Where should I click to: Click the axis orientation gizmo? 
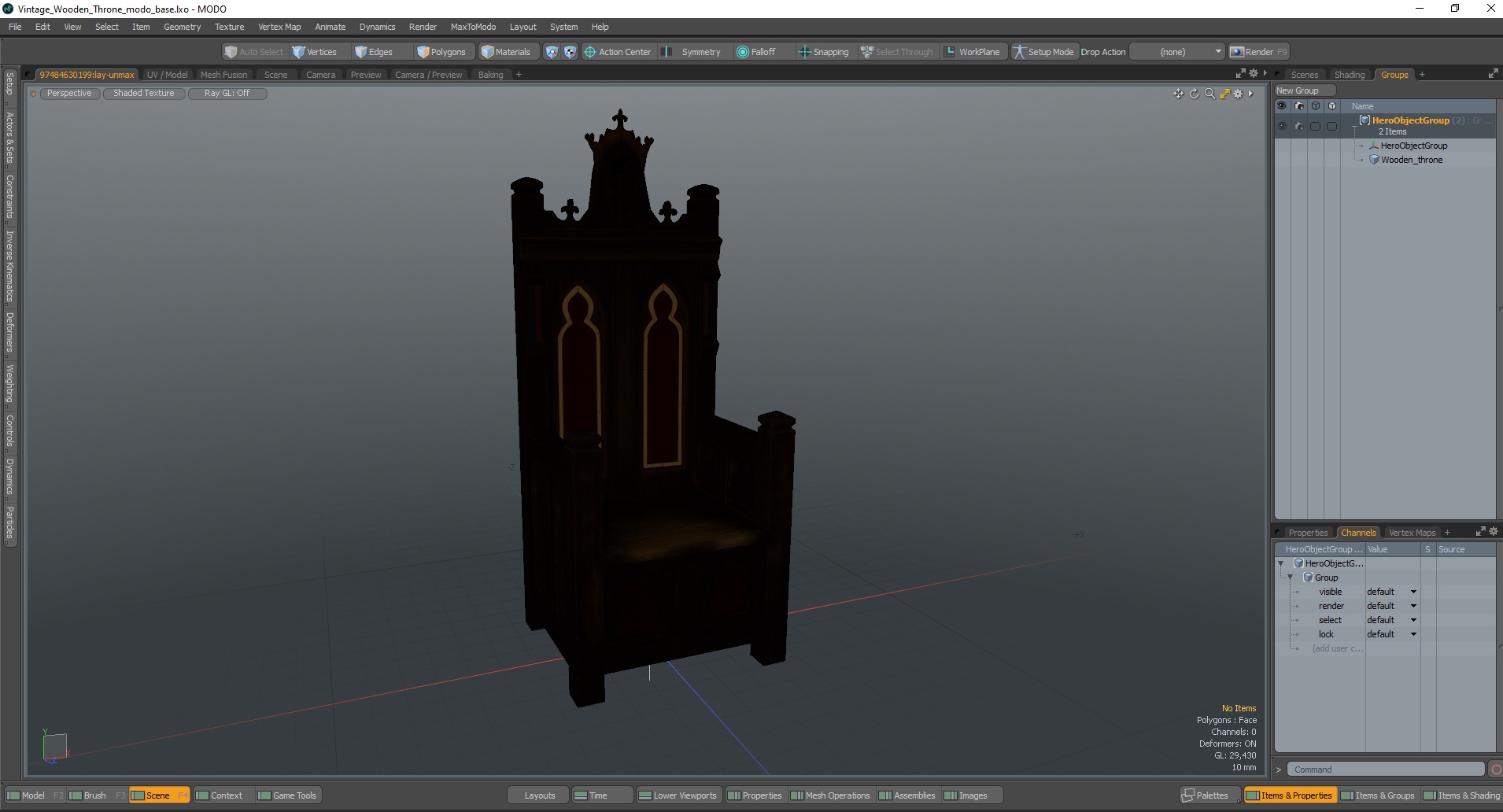(54, 746)
